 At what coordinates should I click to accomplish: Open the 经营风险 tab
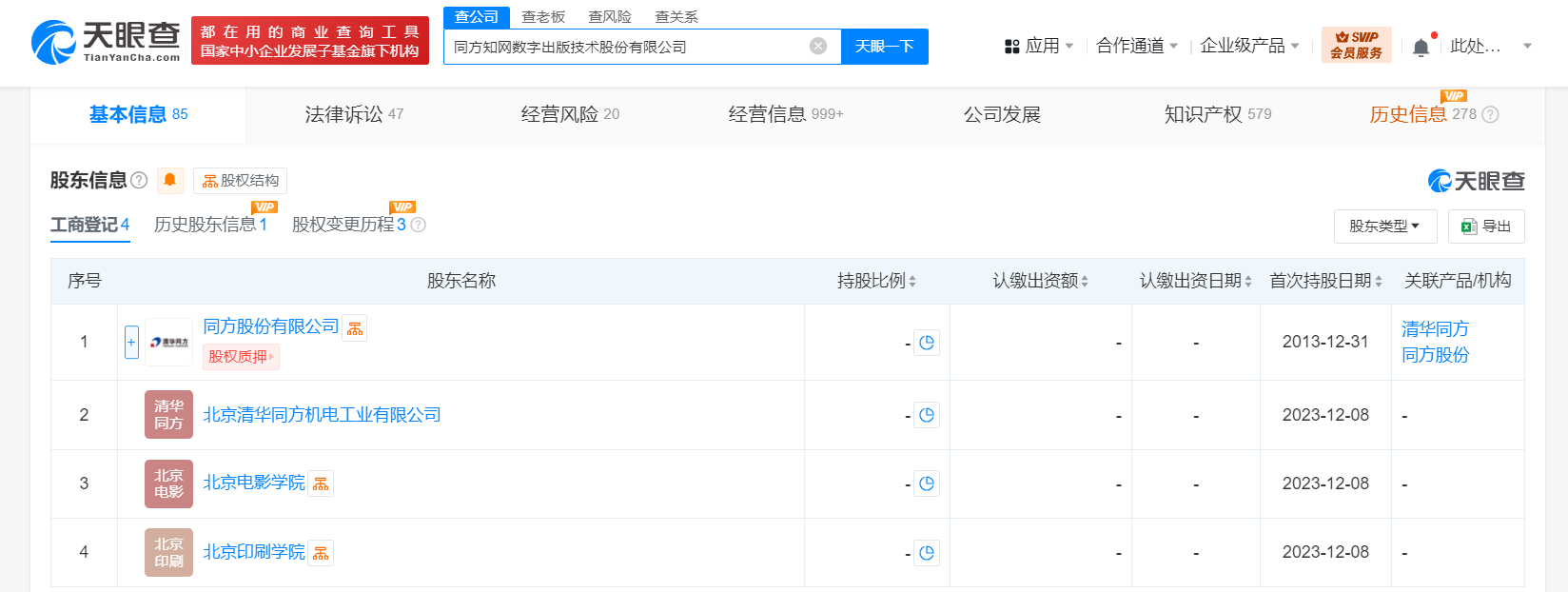570,115
